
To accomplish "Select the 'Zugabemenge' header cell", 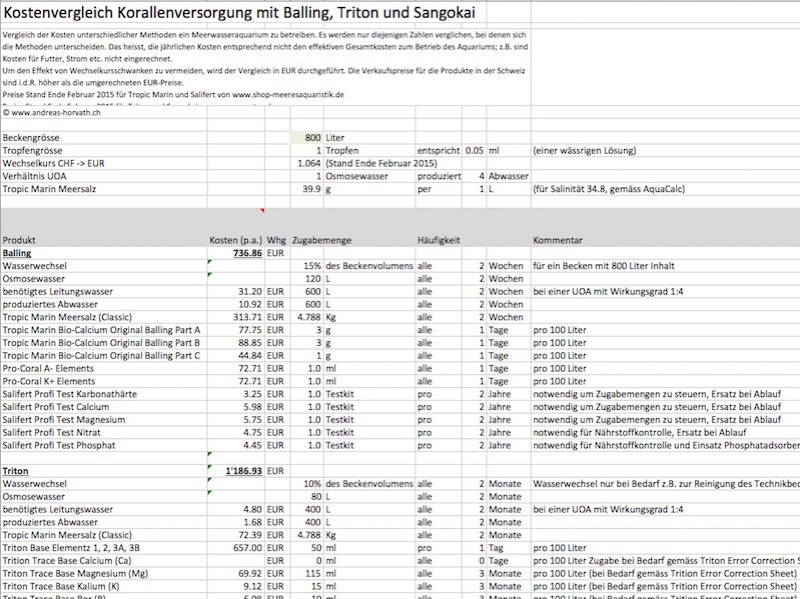I will coord(322,240).
